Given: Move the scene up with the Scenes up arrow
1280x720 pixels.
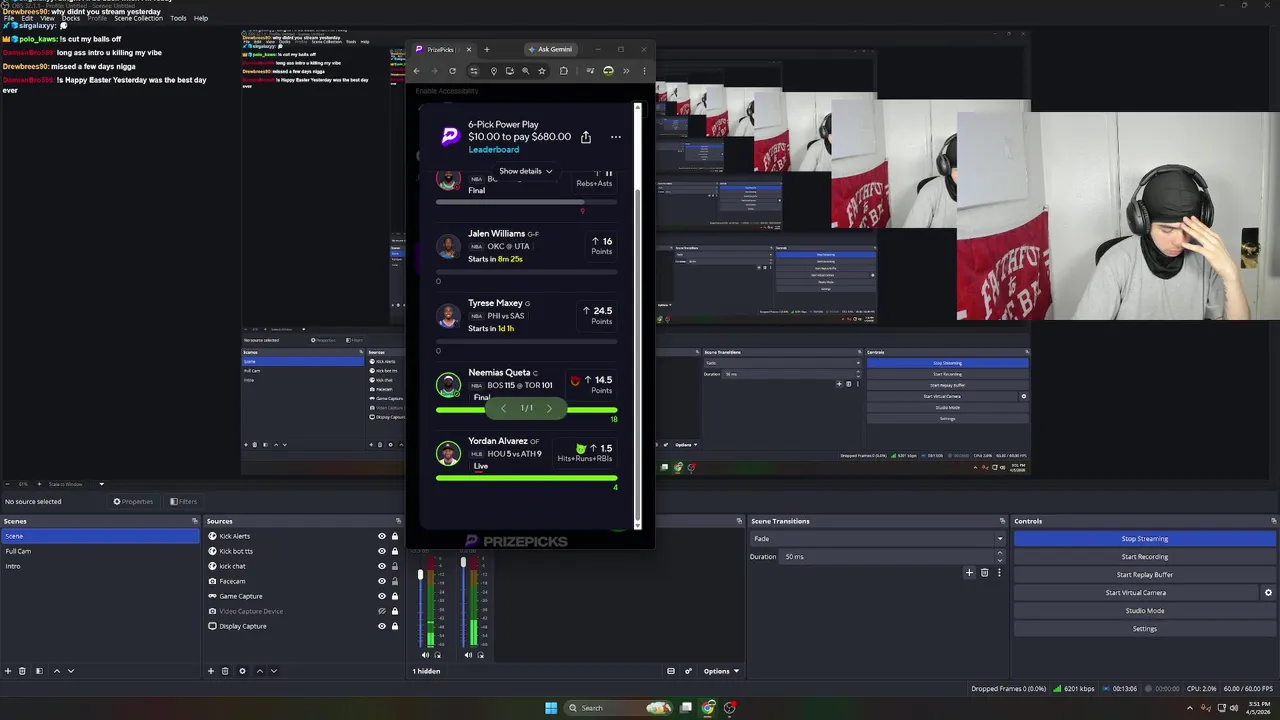Looking at the screenshot, I should [x=56, y=671].
